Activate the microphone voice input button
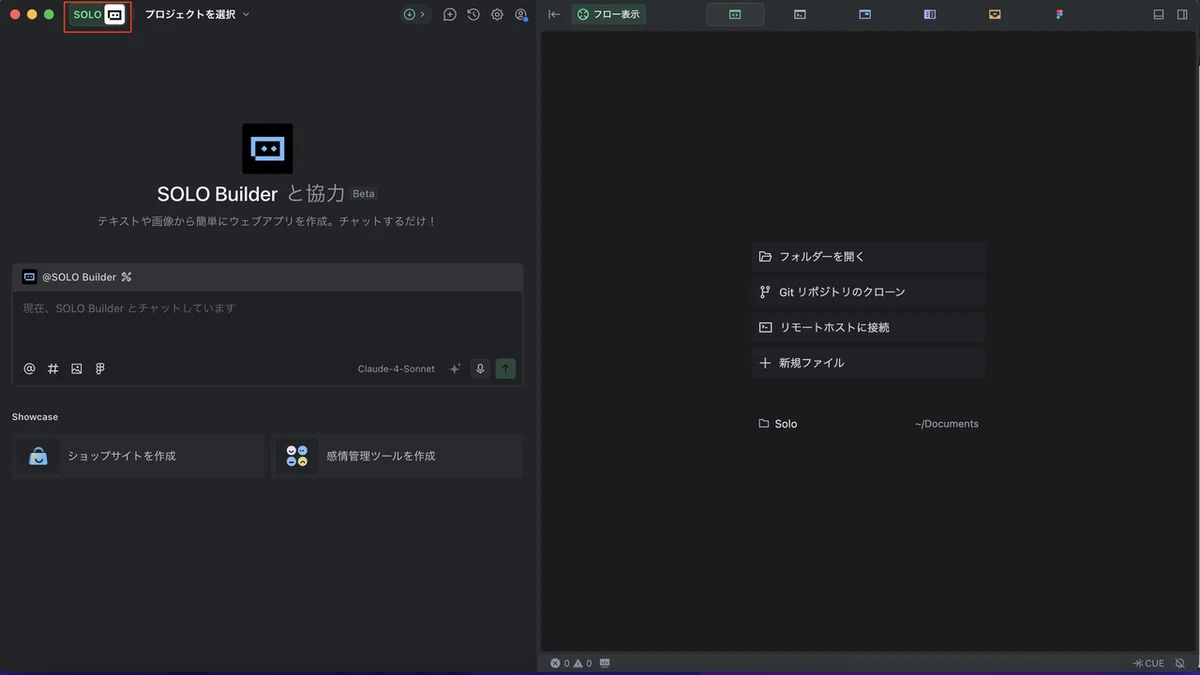 click(x=480, y=369)
